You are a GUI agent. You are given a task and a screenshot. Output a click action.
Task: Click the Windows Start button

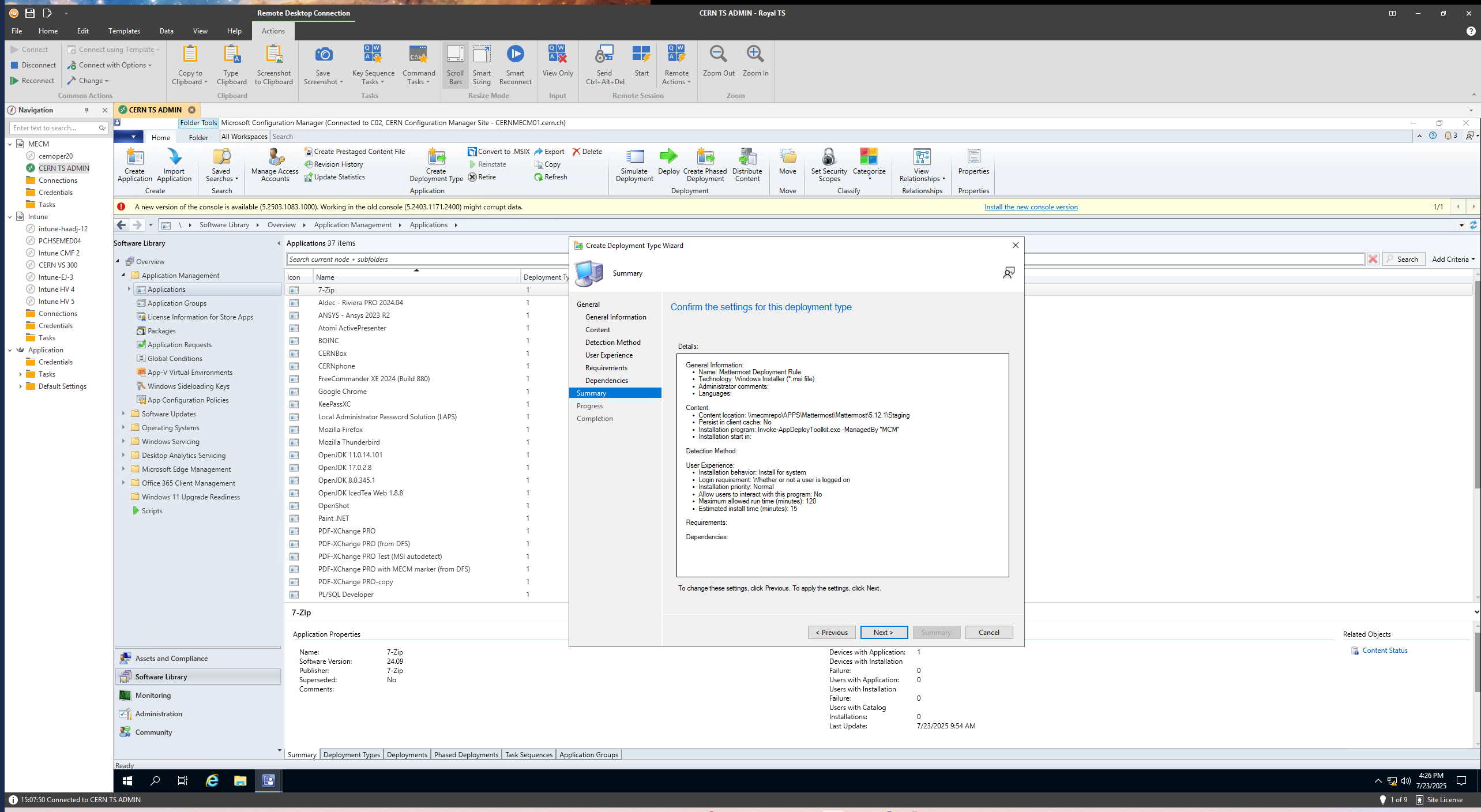click(x=127, y=780)
